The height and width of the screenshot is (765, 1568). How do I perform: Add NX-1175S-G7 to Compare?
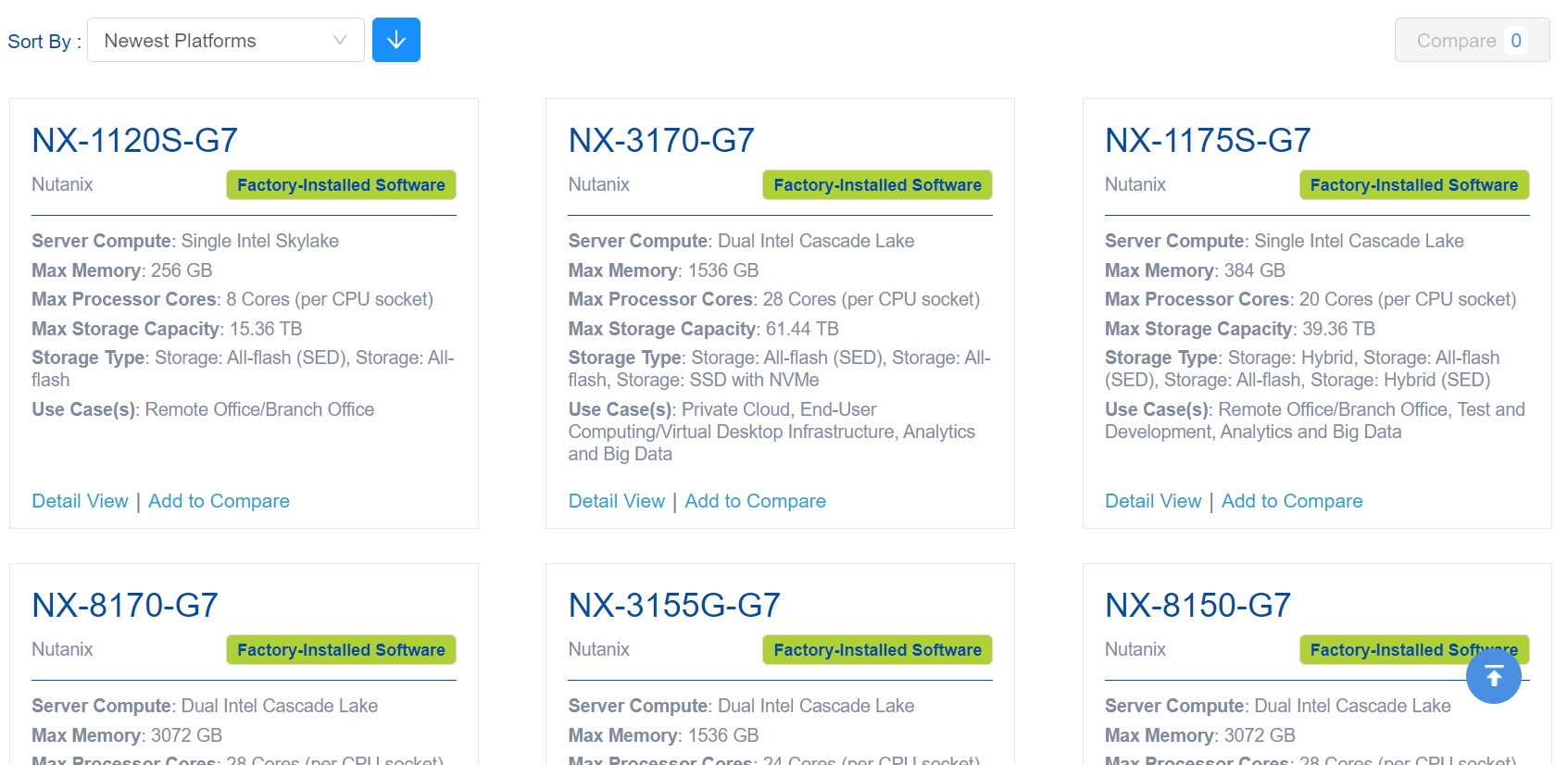1292,501
